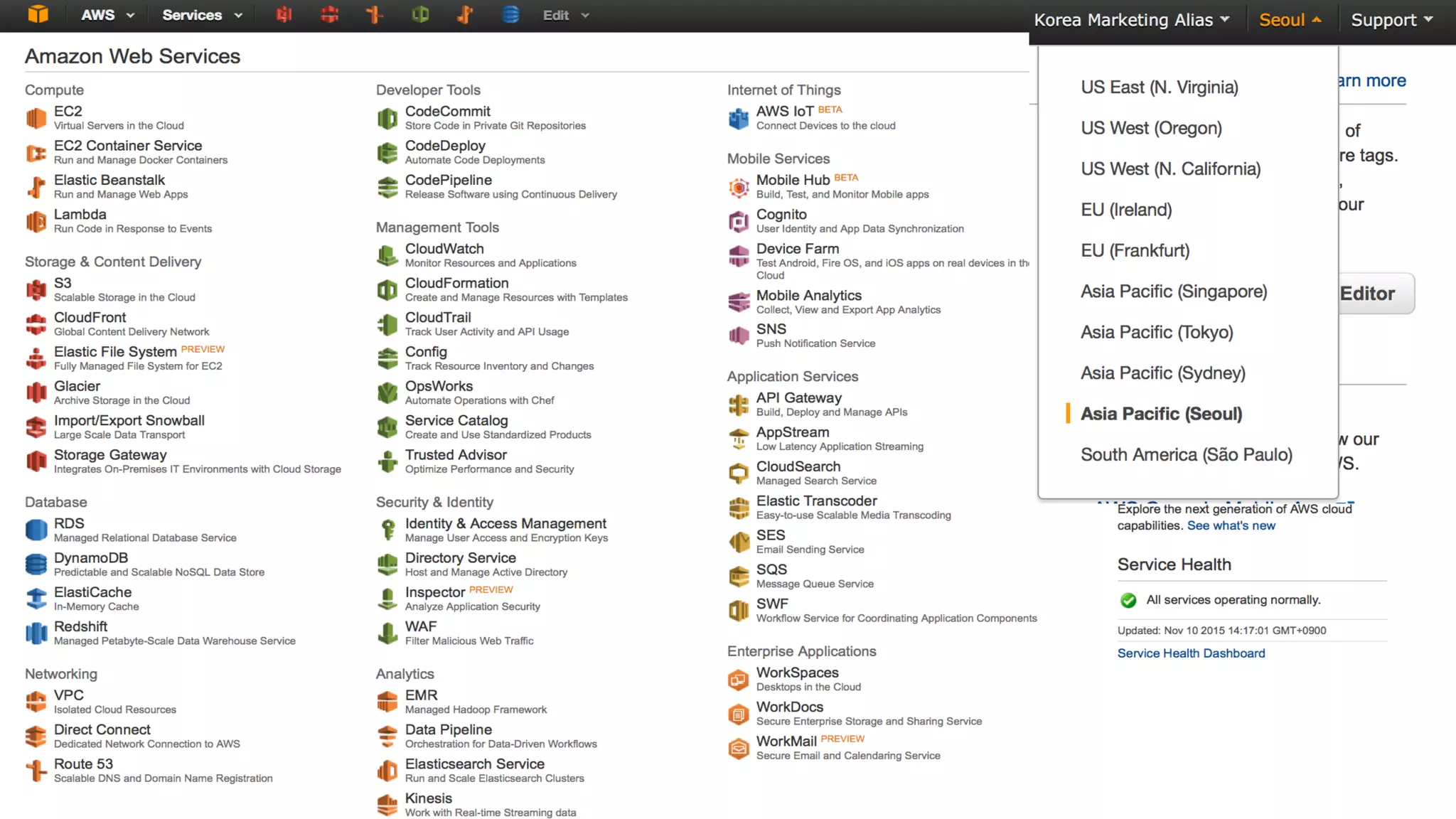The height and width of the screenshot is (819, 1456).
Task: Click the EC2 service icon
Action: (x=36, y=118)
